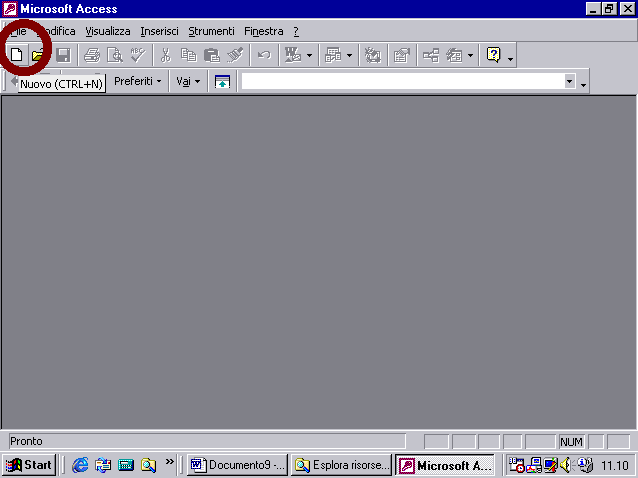Open the Preferiti dropdown on Web toolbar
This screenshot has height=478, width=638.
click(x=138, y=81)
